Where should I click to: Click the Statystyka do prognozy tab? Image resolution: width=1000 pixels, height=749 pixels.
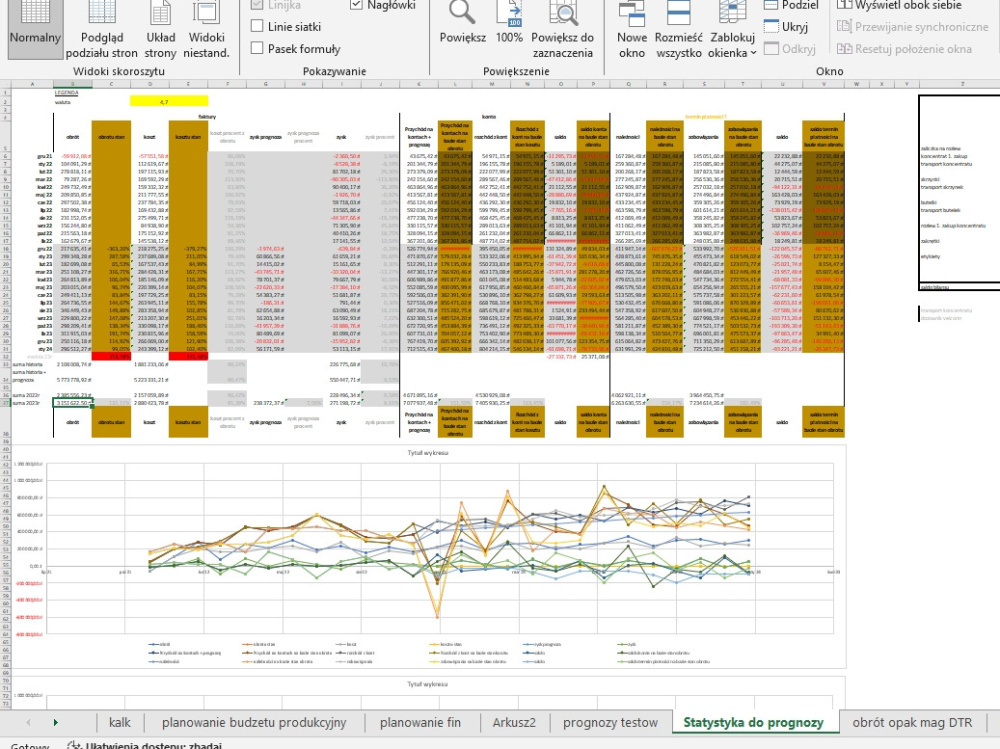coord(753,722)
